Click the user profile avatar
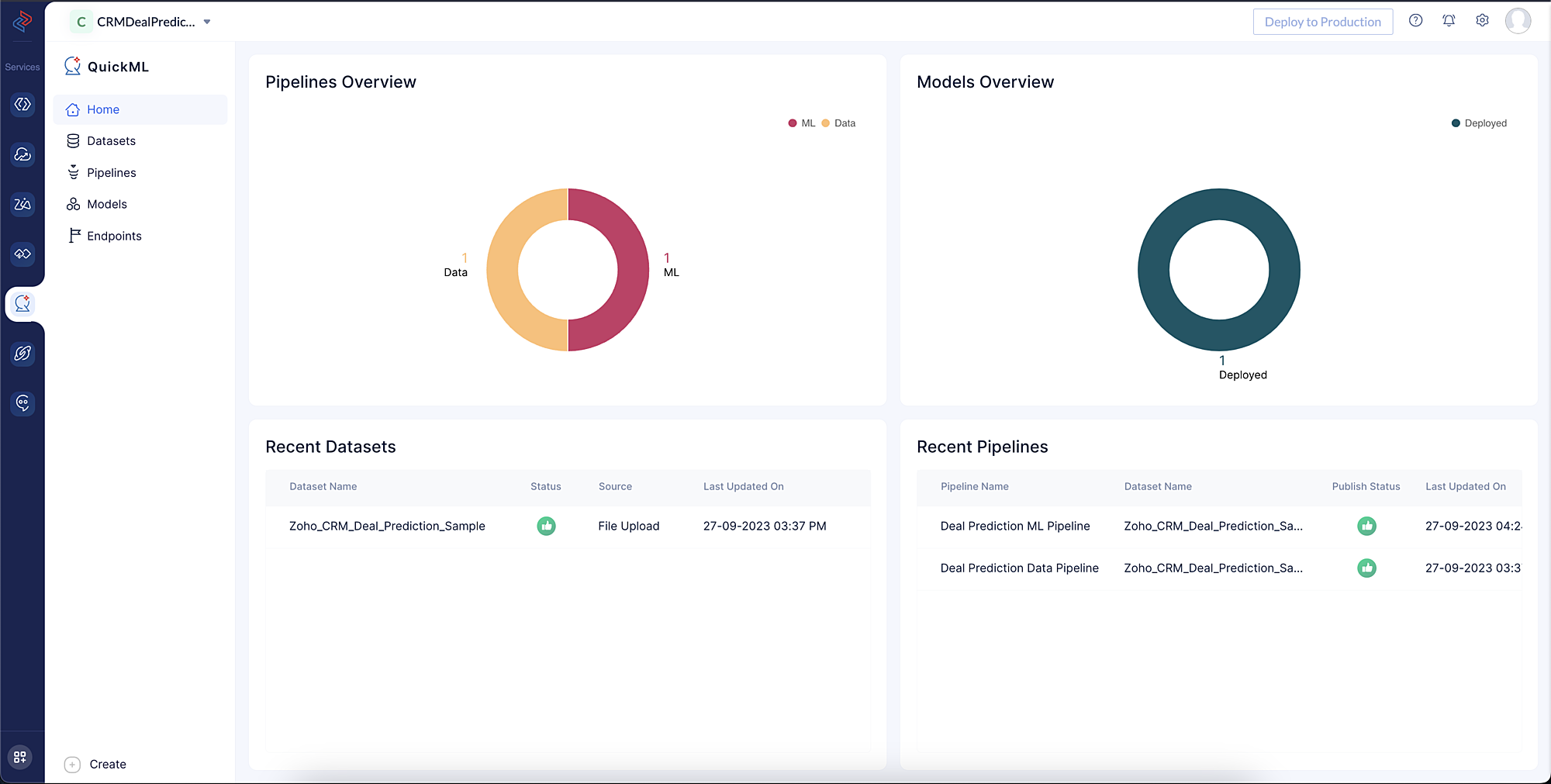Viewport: 1551px width, 784px height. 1518,21
